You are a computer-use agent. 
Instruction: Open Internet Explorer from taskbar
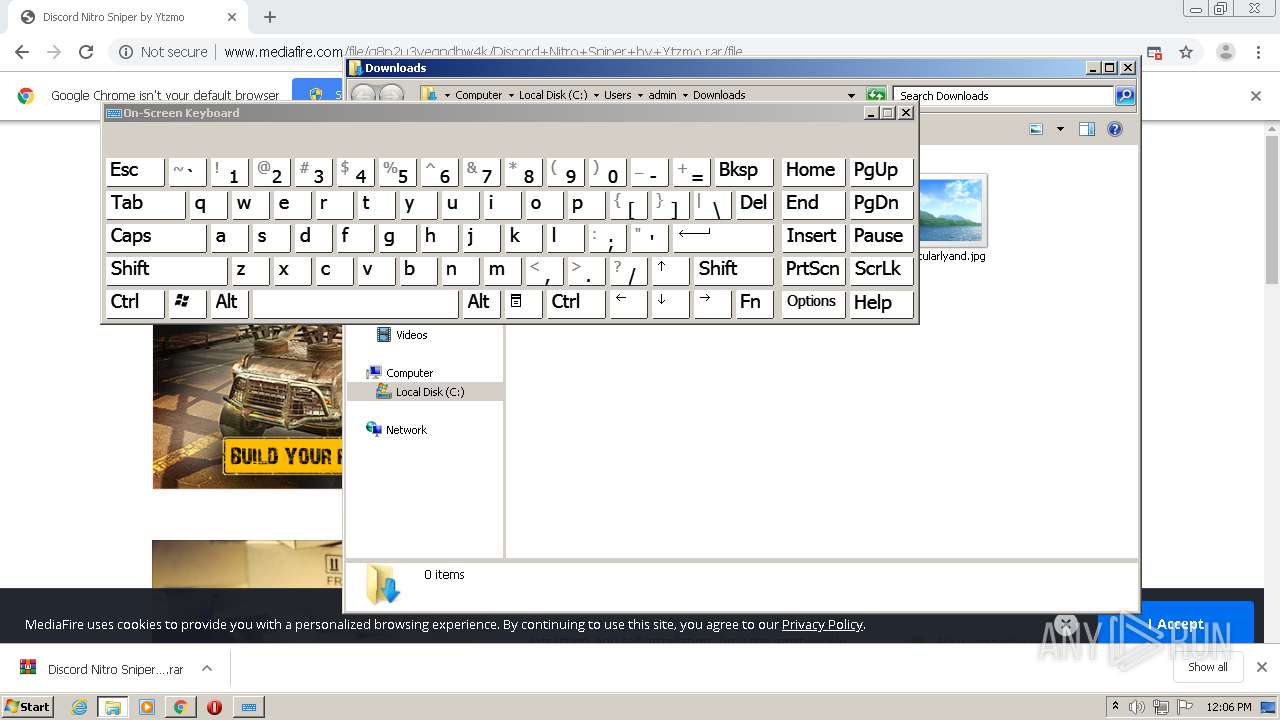[80, 707]
